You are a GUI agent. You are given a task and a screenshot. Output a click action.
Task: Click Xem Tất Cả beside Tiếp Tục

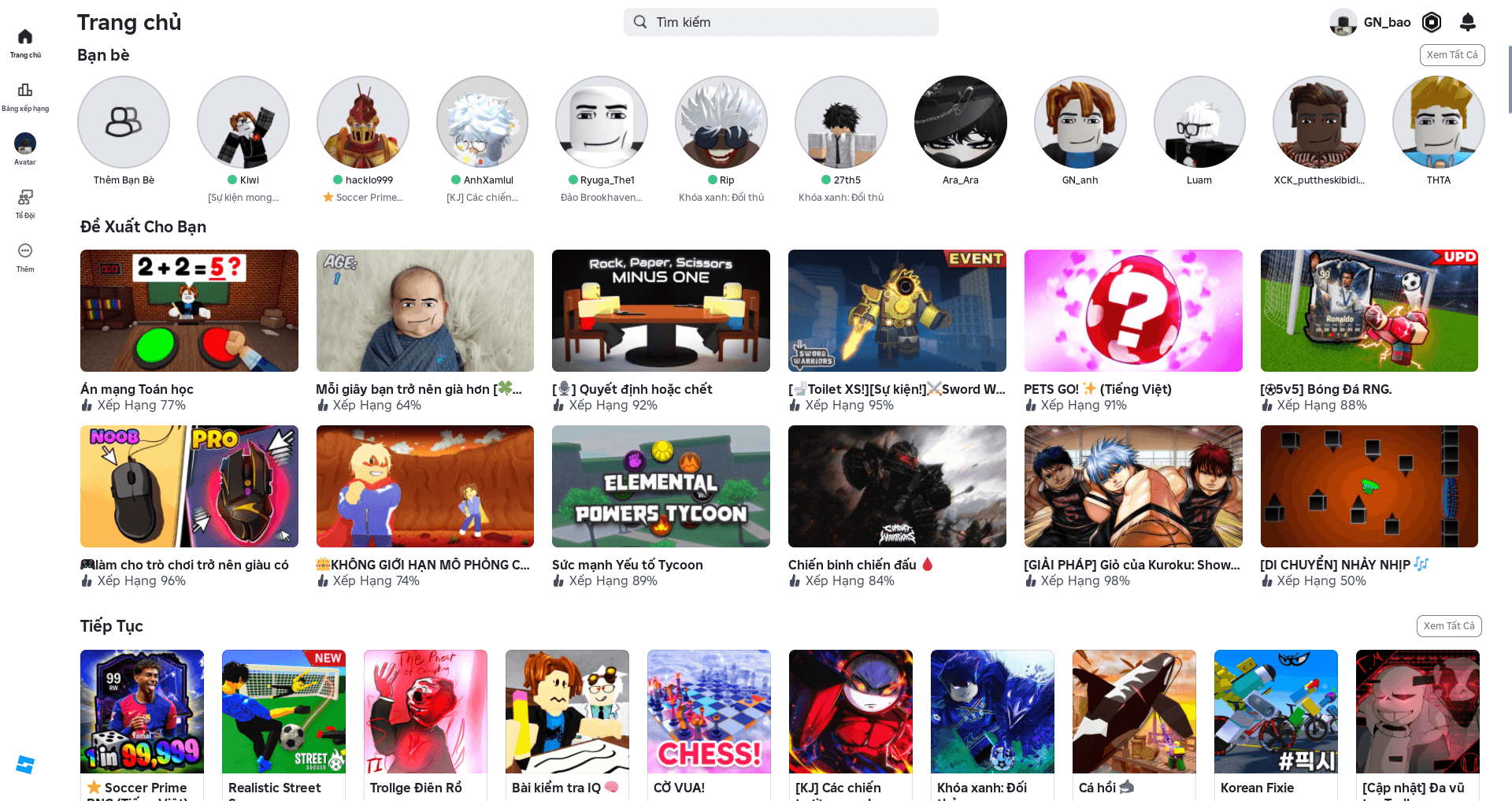[x=1448, y=626]
